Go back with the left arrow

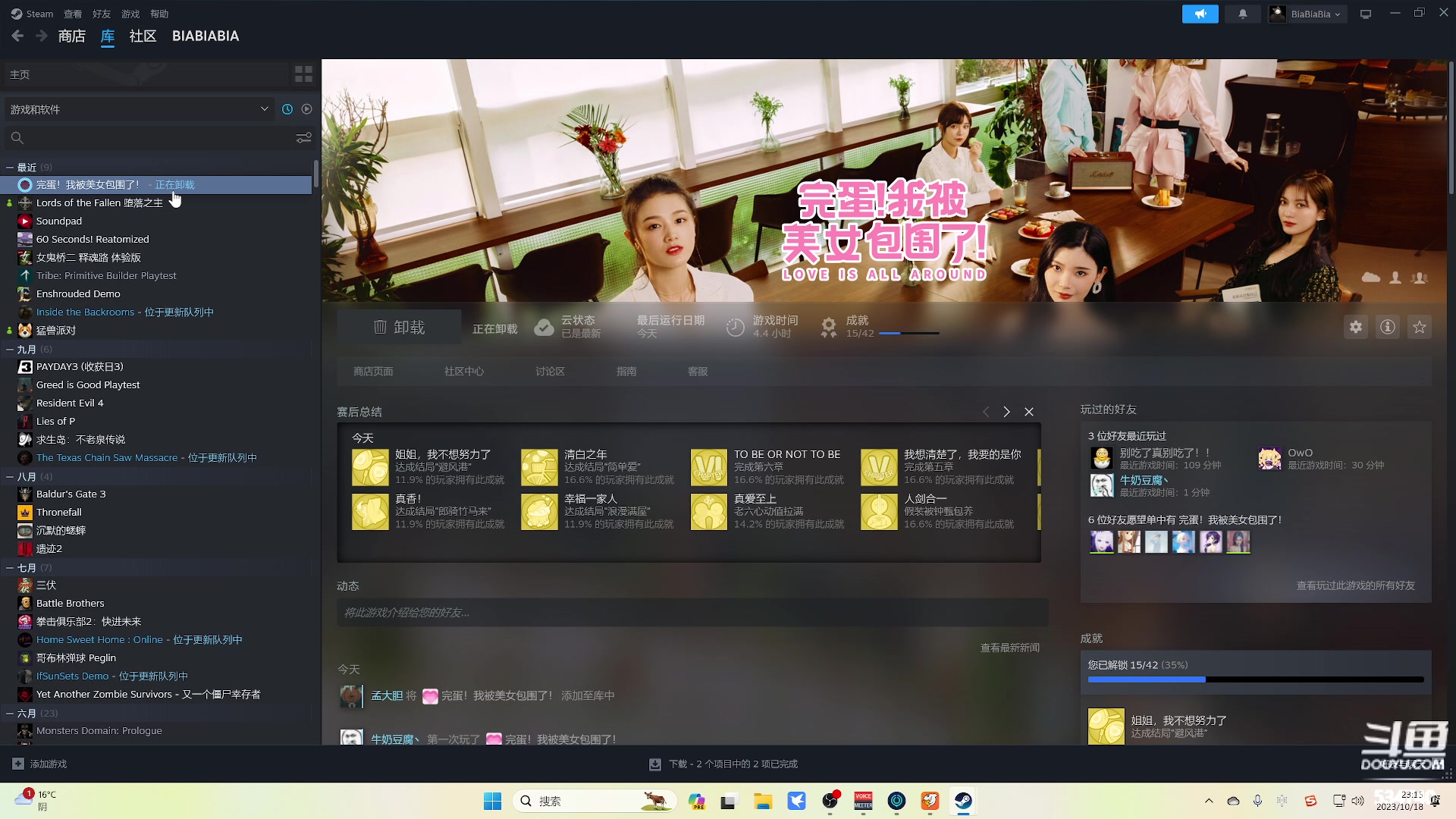pos(18,36)
